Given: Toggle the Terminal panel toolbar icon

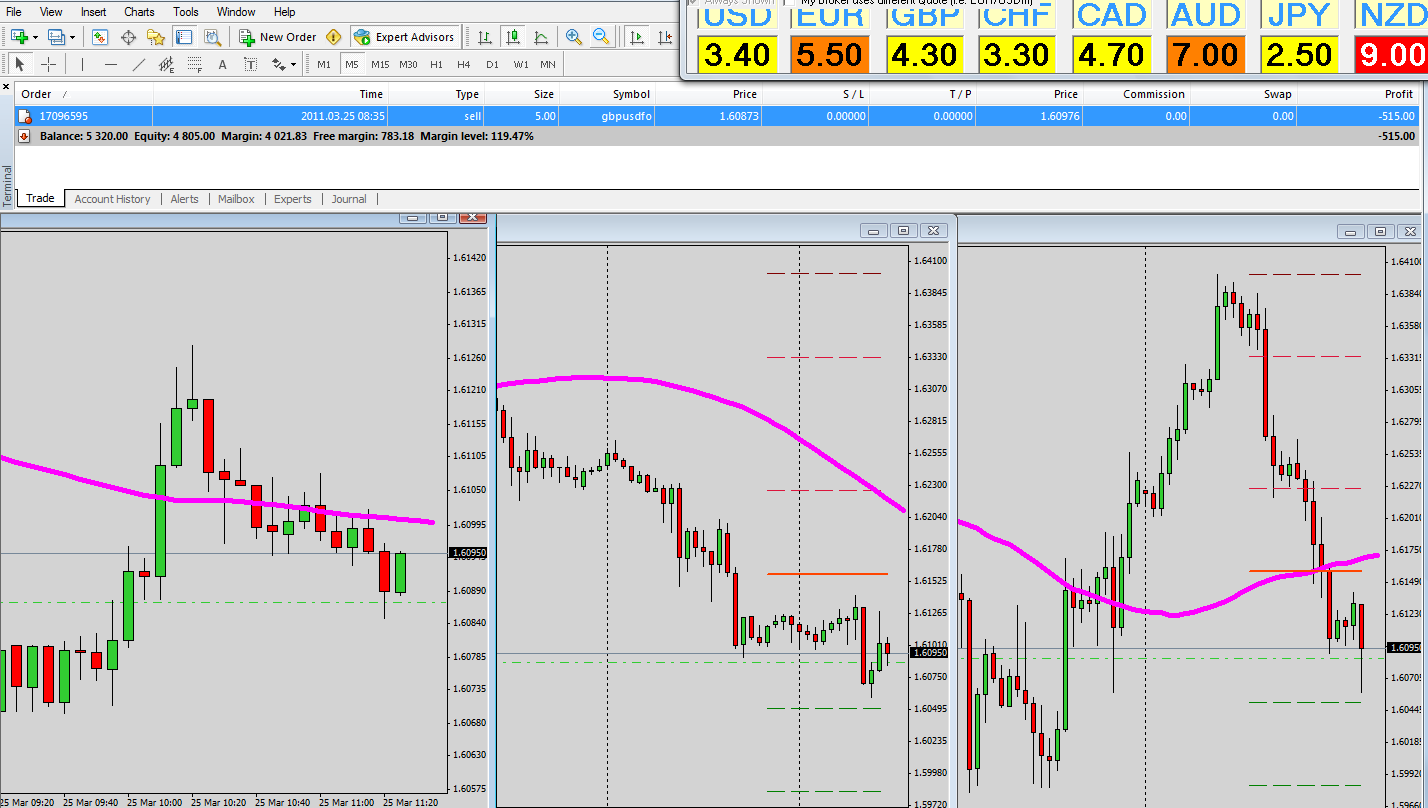Looking at the screenshot, I should point(184,37).
